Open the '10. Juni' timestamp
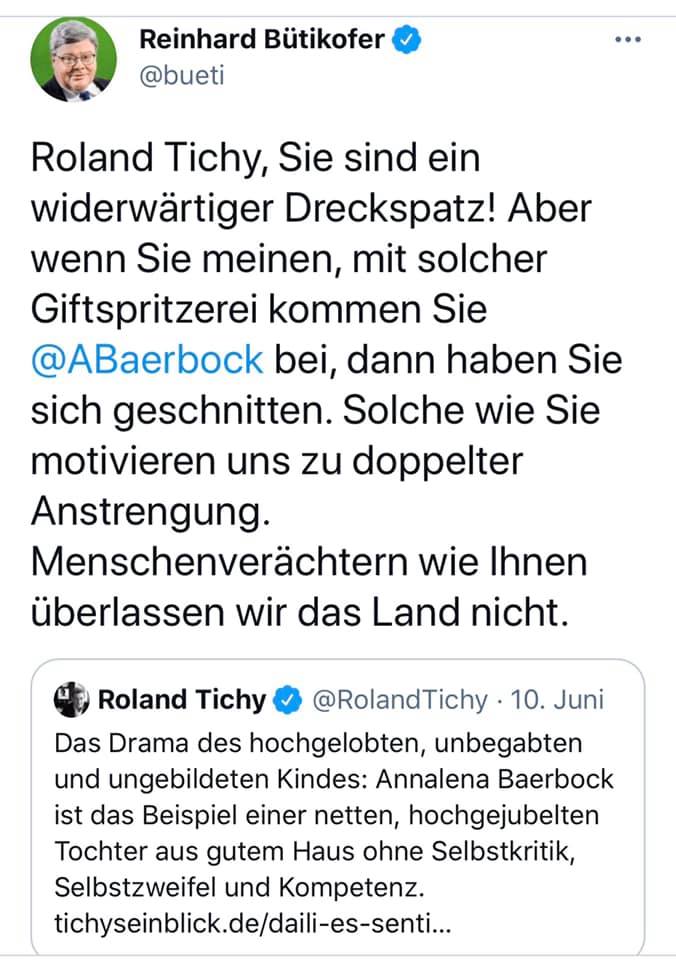Screen dimensions: 676x960 point(558,700)
